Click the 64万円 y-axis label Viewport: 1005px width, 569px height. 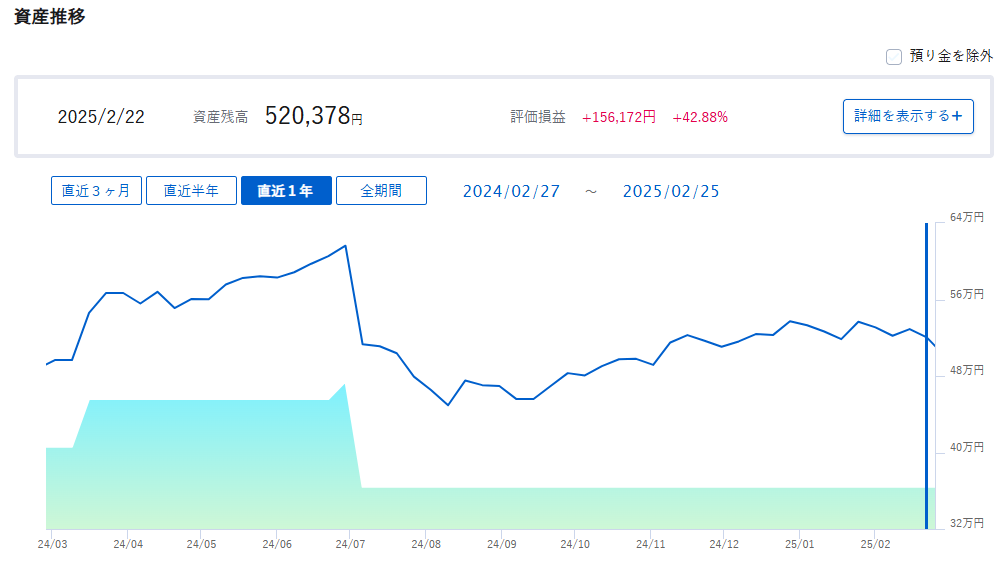[967, 217]
